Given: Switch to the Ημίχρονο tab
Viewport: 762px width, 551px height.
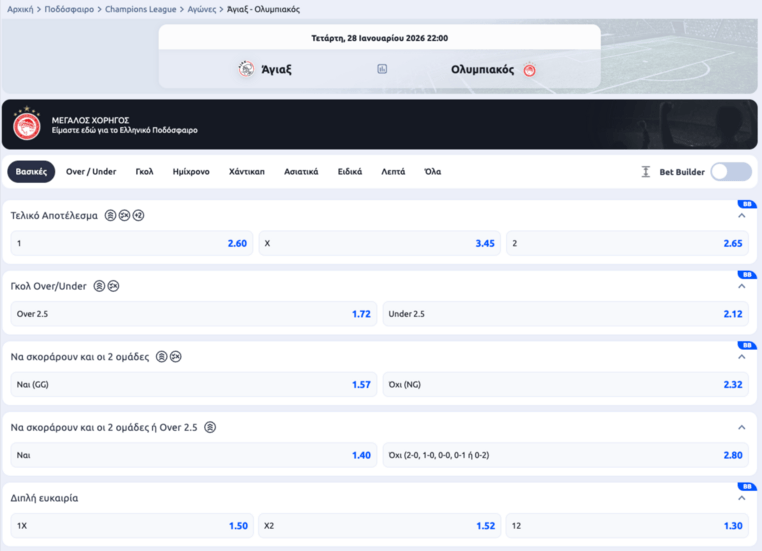Looking at the screenshot, I should coord(191,172).
